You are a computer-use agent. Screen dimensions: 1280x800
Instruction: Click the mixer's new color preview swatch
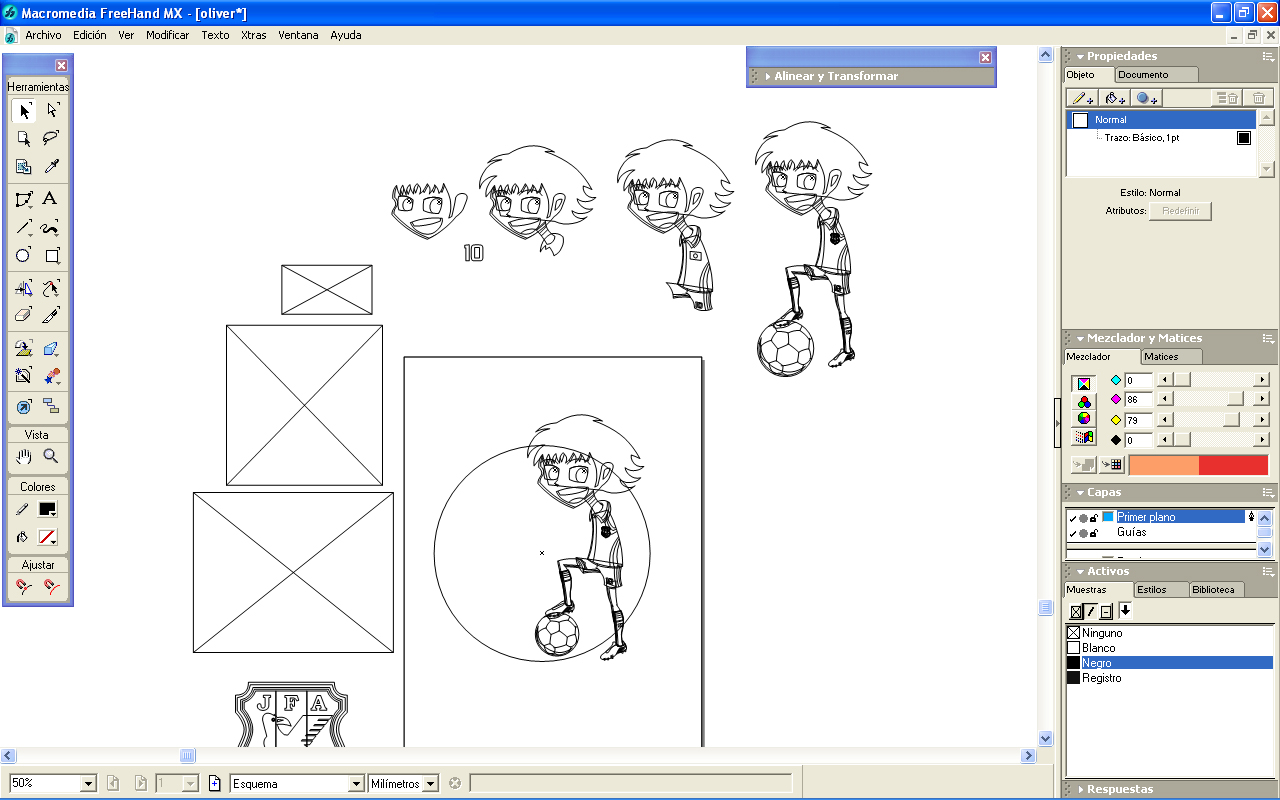coord(1234,465)
